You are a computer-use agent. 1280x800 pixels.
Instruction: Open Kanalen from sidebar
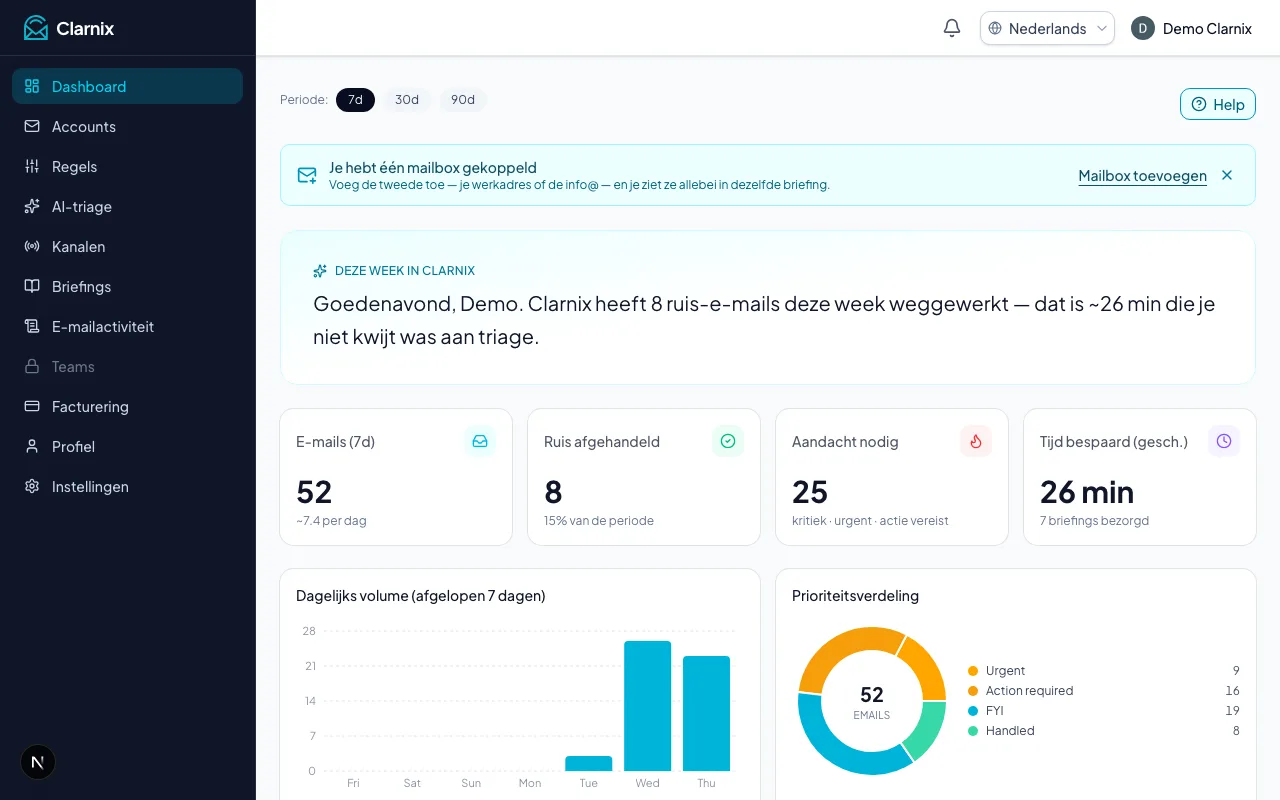(x=127, y=246)
